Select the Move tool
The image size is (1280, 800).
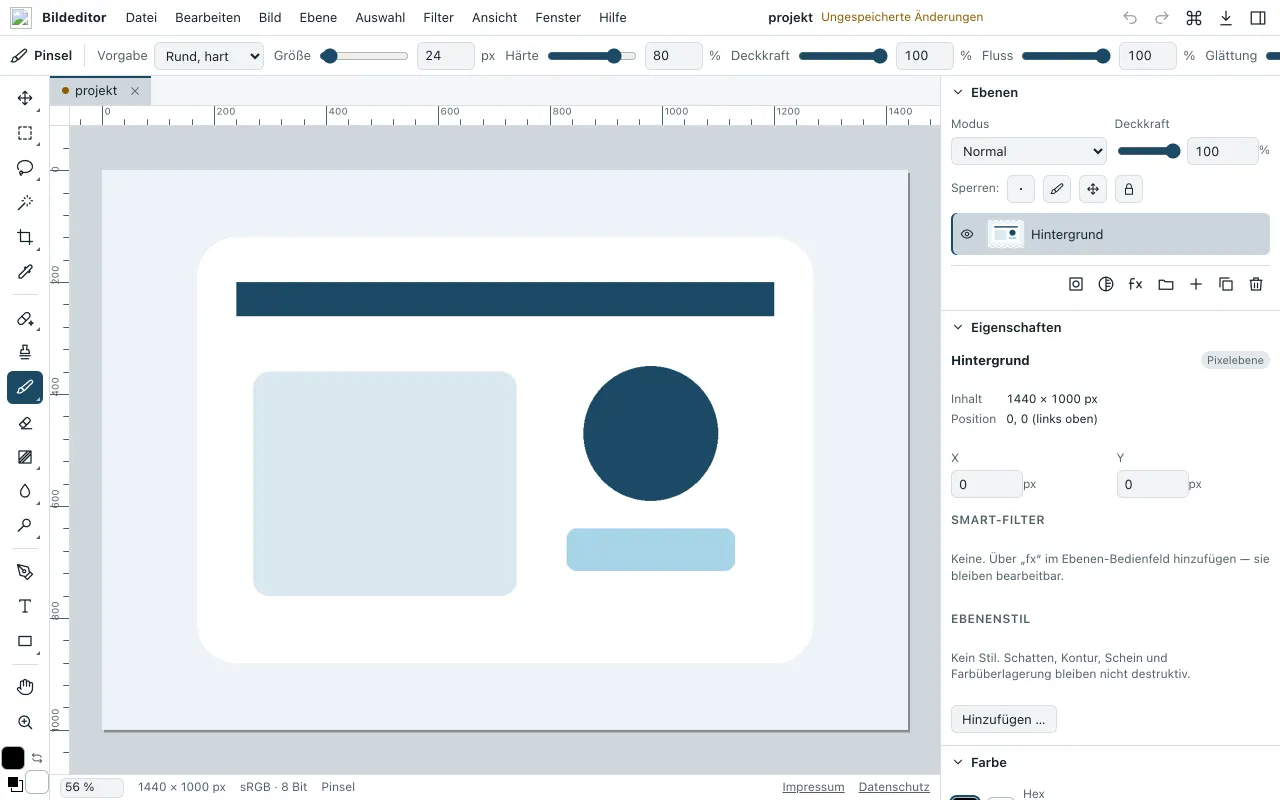tap(25, 98)
